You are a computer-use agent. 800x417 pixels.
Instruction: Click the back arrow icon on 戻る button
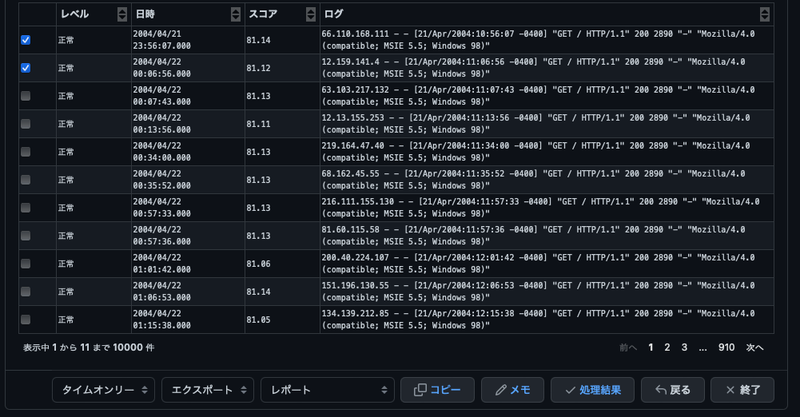[x=661, y=390]
